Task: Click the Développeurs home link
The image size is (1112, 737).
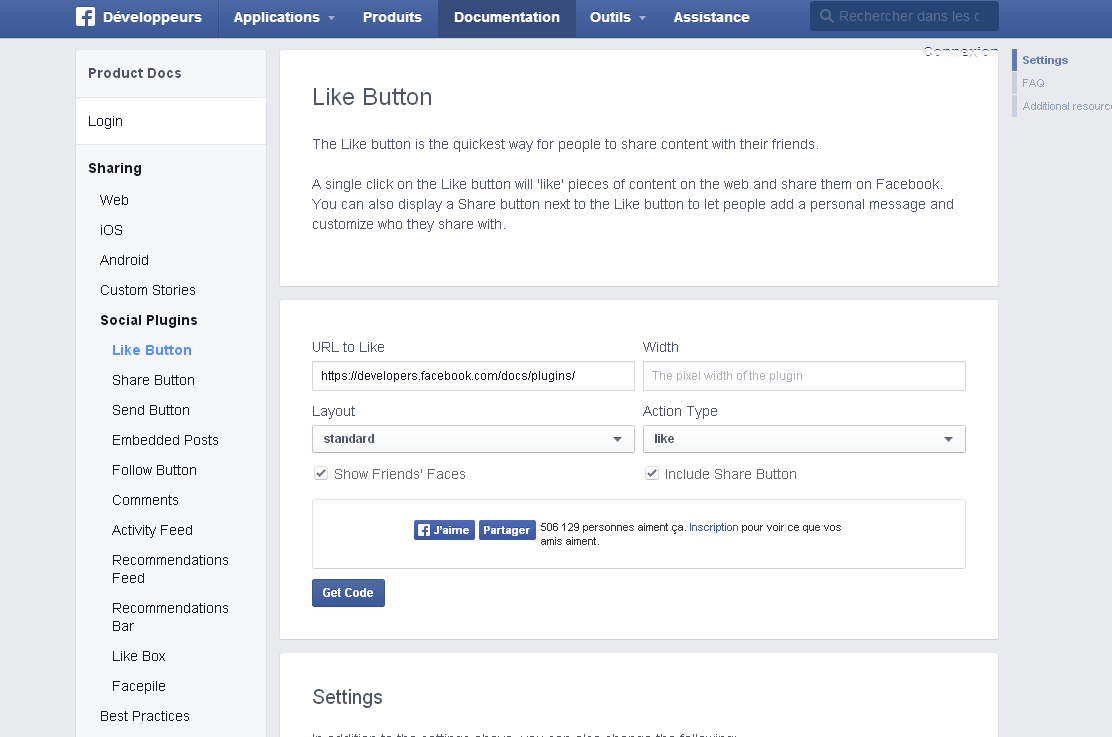Action: 152,17
